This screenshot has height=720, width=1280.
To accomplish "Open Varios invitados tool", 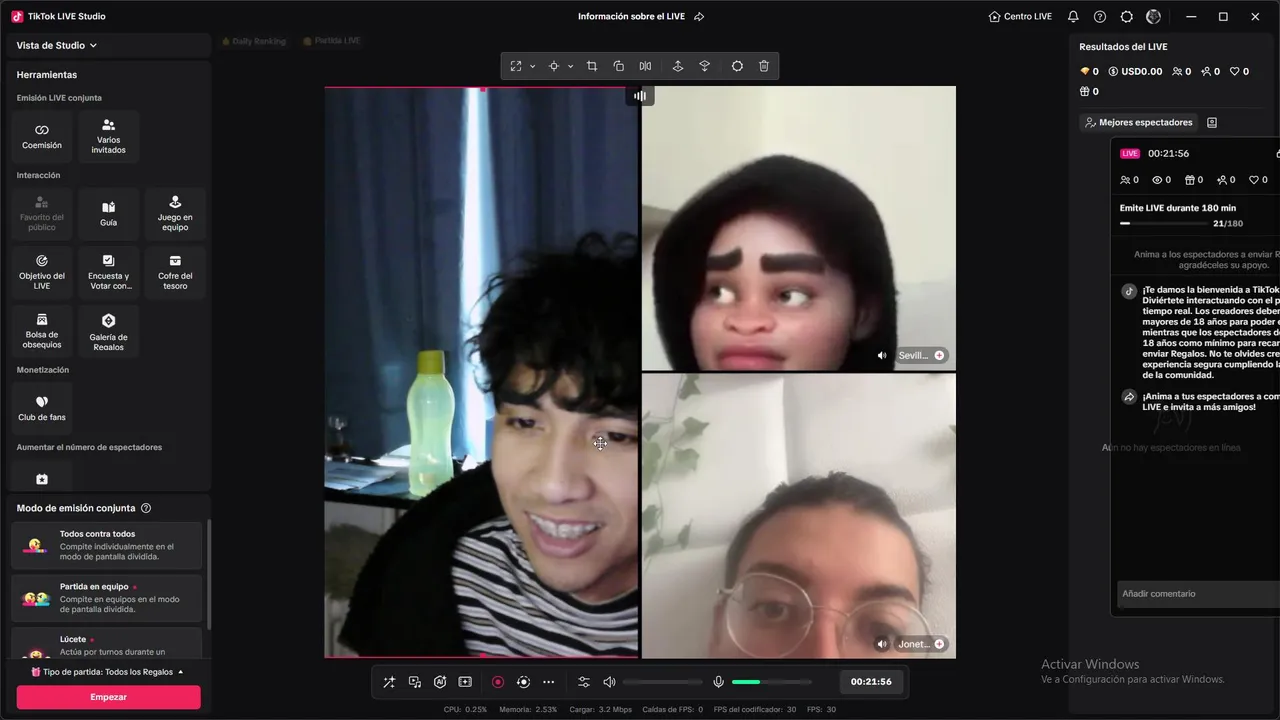I will pyautogui.click(x=109, y=137).
